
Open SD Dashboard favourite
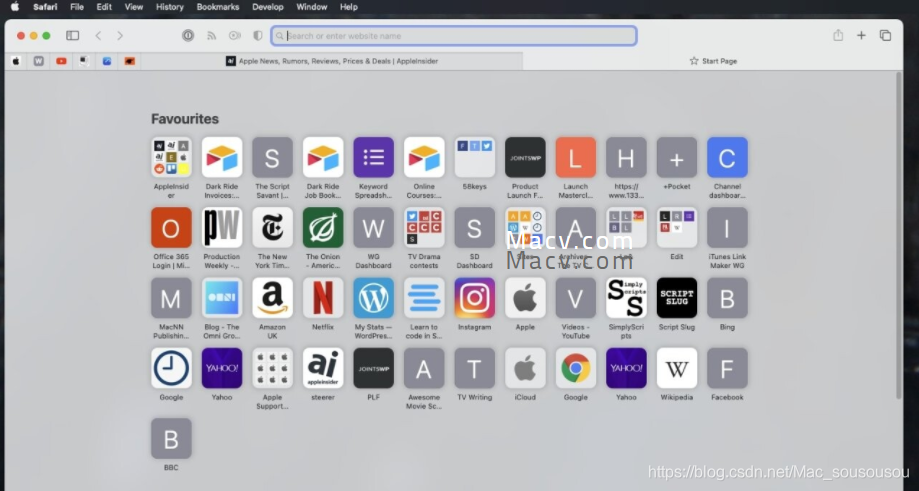tap(475, 227)
